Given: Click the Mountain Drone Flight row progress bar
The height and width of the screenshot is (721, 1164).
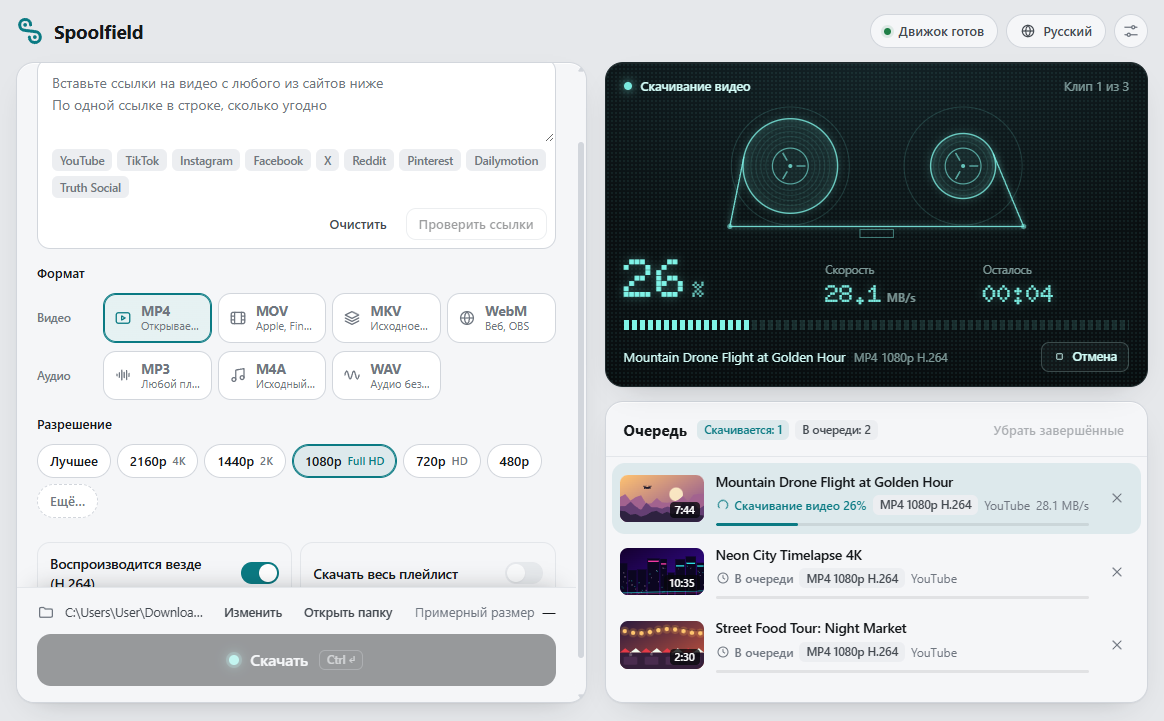Looking at the screenshot, I should pos(902,524).
